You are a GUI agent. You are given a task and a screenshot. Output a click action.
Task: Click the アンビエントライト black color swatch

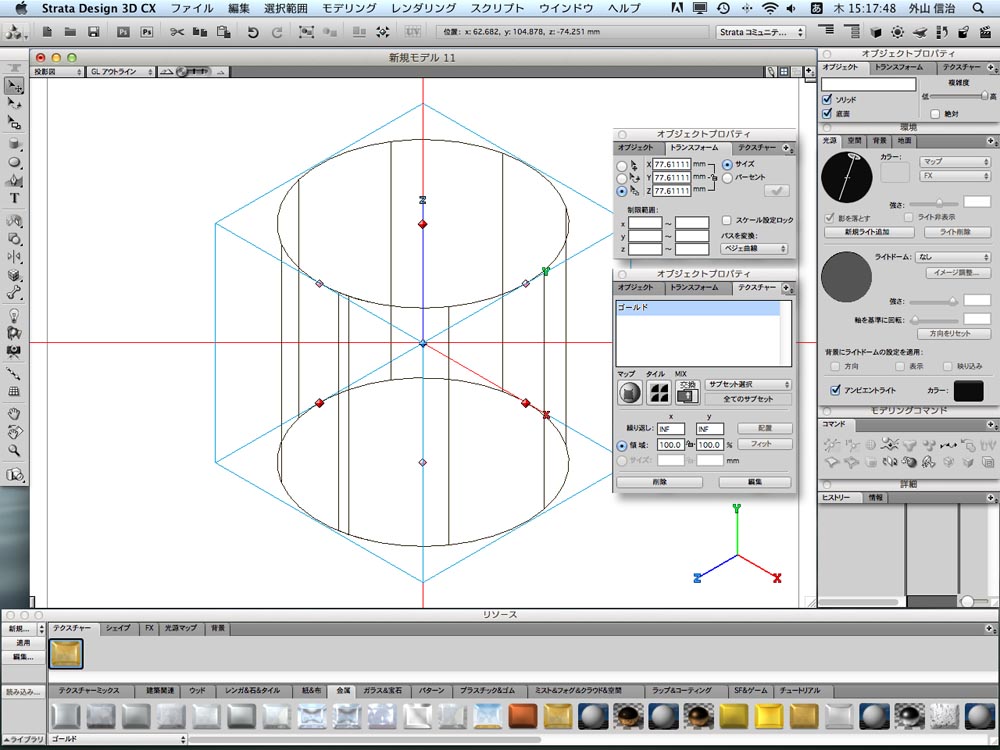[x=968, y=390]
